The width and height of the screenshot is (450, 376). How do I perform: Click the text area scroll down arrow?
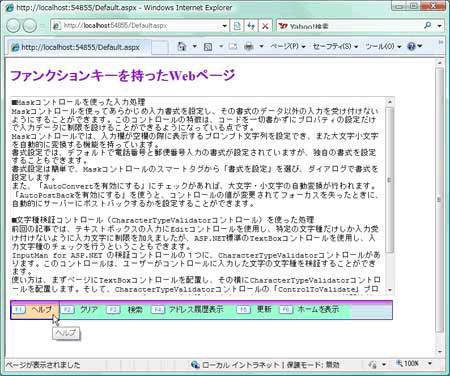390,290
